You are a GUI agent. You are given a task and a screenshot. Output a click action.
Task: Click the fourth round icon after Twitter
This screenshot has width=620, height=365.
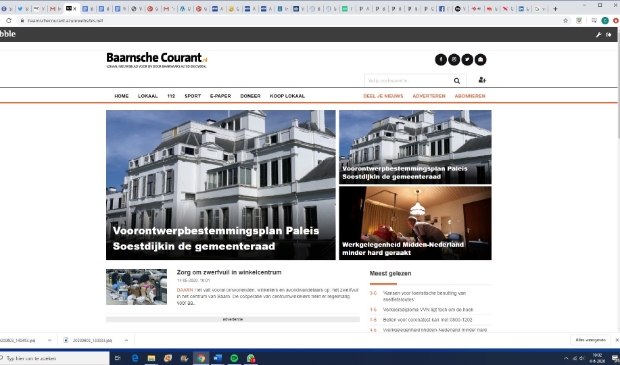480,60
